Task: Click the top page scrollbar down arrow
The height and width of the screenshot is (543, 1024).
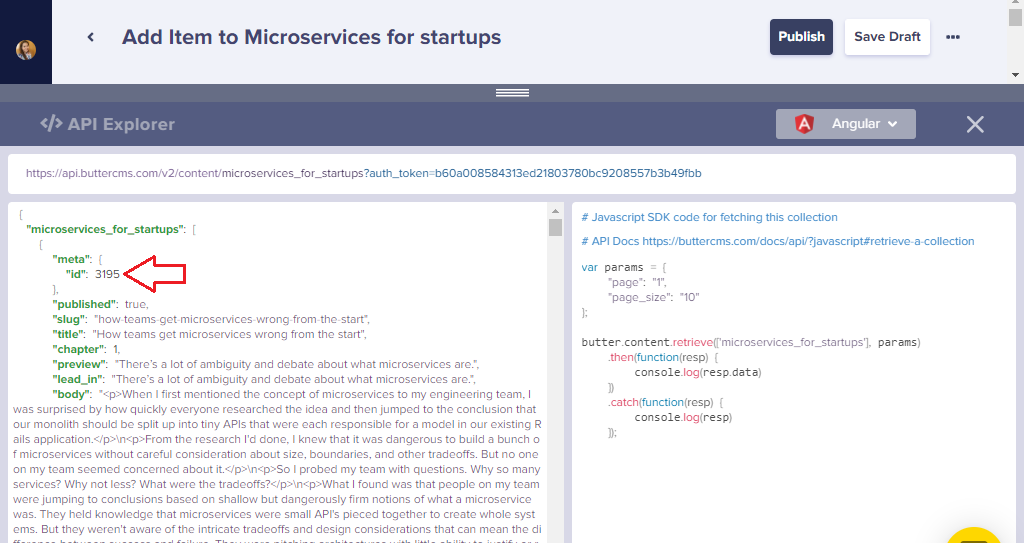Action: (x=1016, y=74)
